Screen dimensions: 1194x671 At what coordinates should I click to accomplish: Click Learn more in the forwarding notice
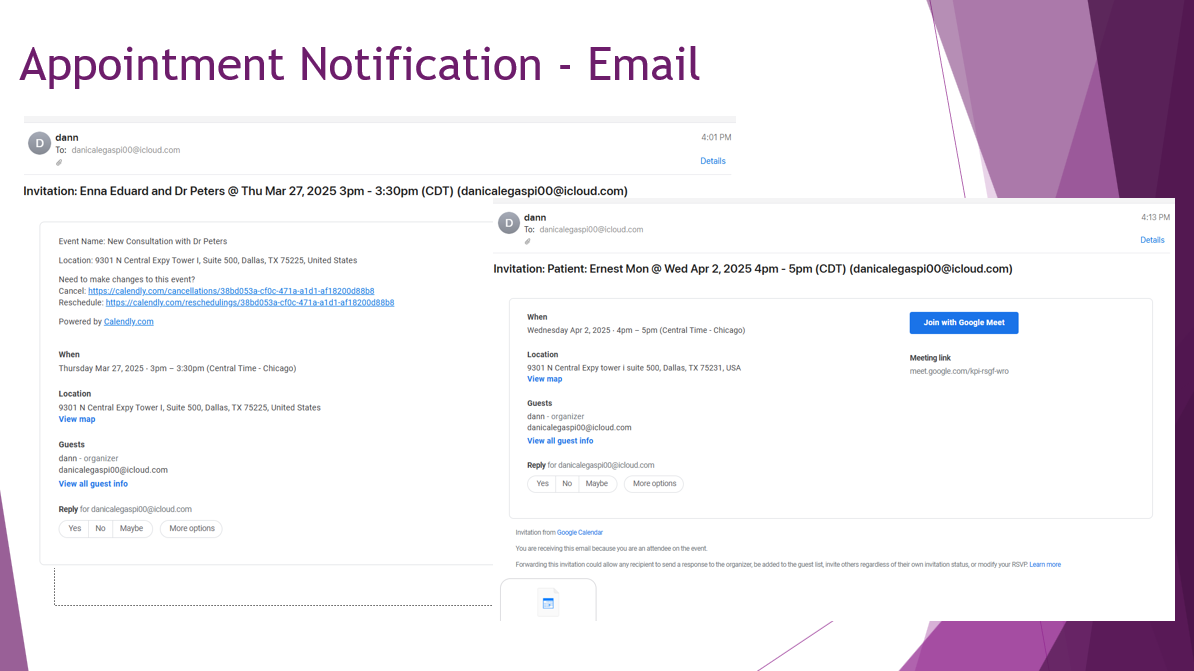(1045, 564)
